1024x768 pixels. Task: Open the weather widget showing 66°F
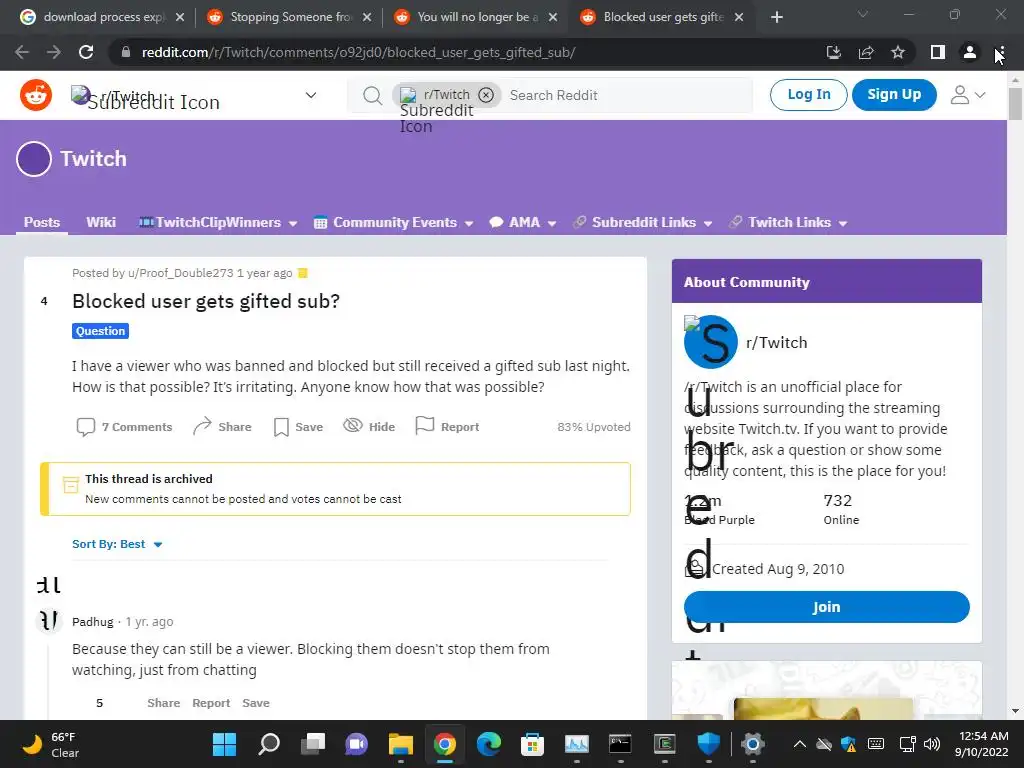(51, 744)
